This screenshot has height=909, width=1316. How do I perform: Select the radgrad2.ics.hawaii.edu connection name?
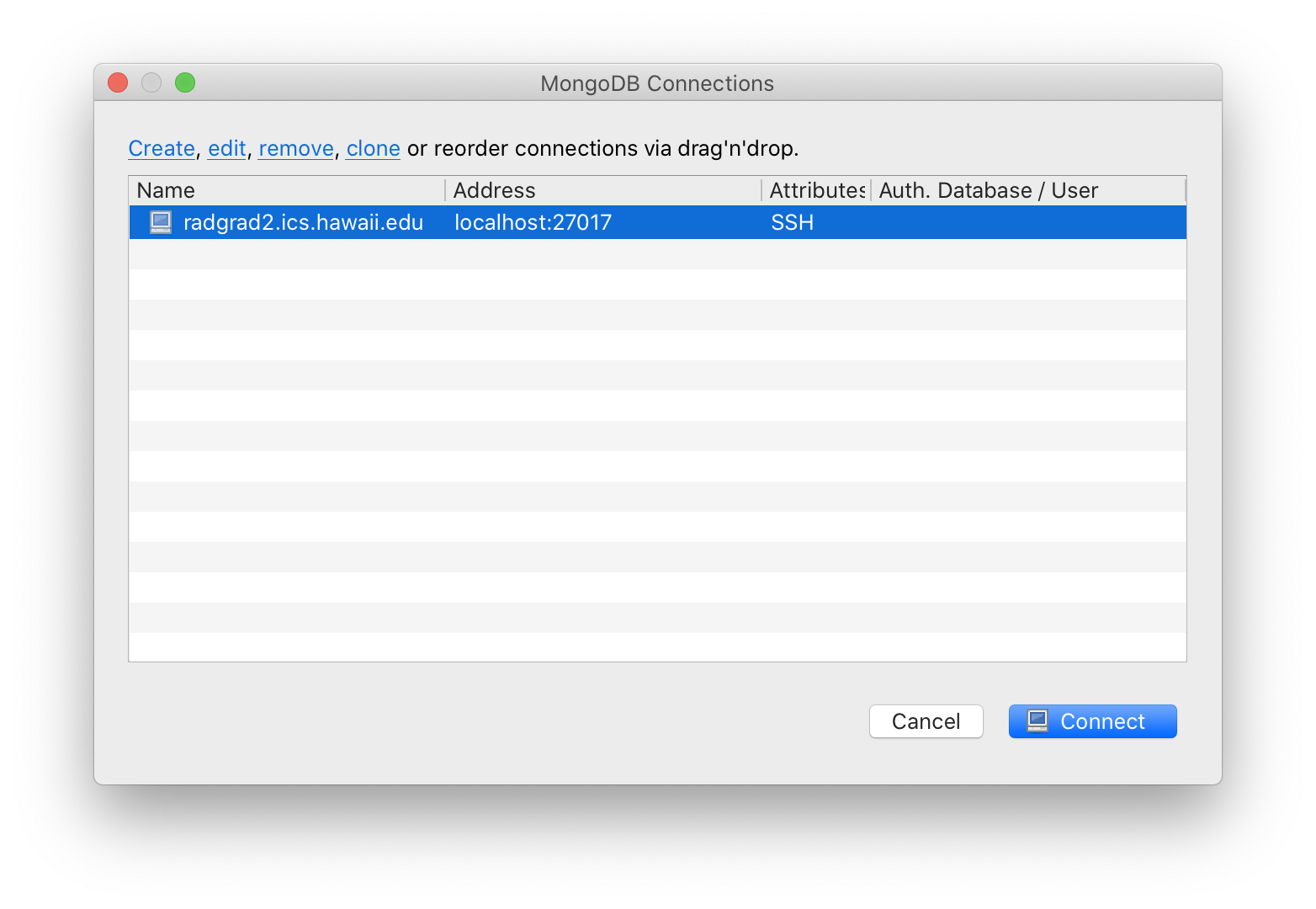[303, 222]
